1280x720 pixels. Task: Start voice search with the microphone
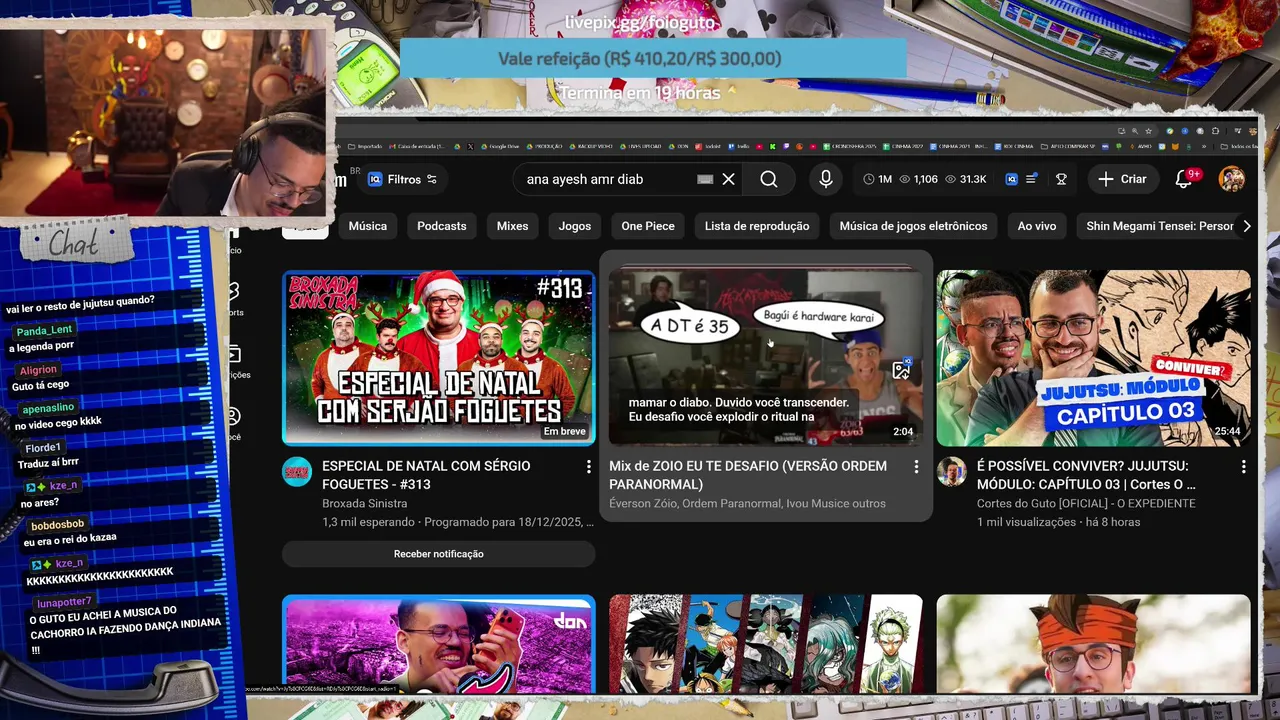826,179
